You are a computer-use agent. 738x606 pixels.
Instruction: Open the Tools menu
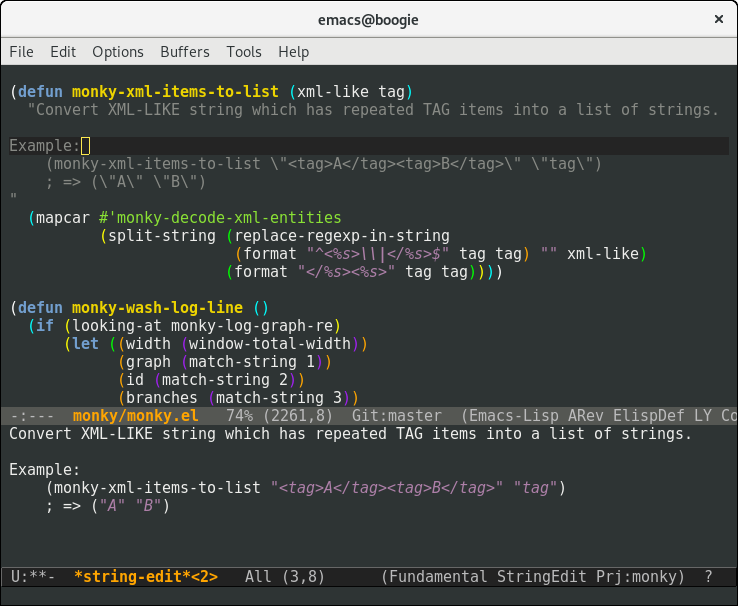coord(244,52)
